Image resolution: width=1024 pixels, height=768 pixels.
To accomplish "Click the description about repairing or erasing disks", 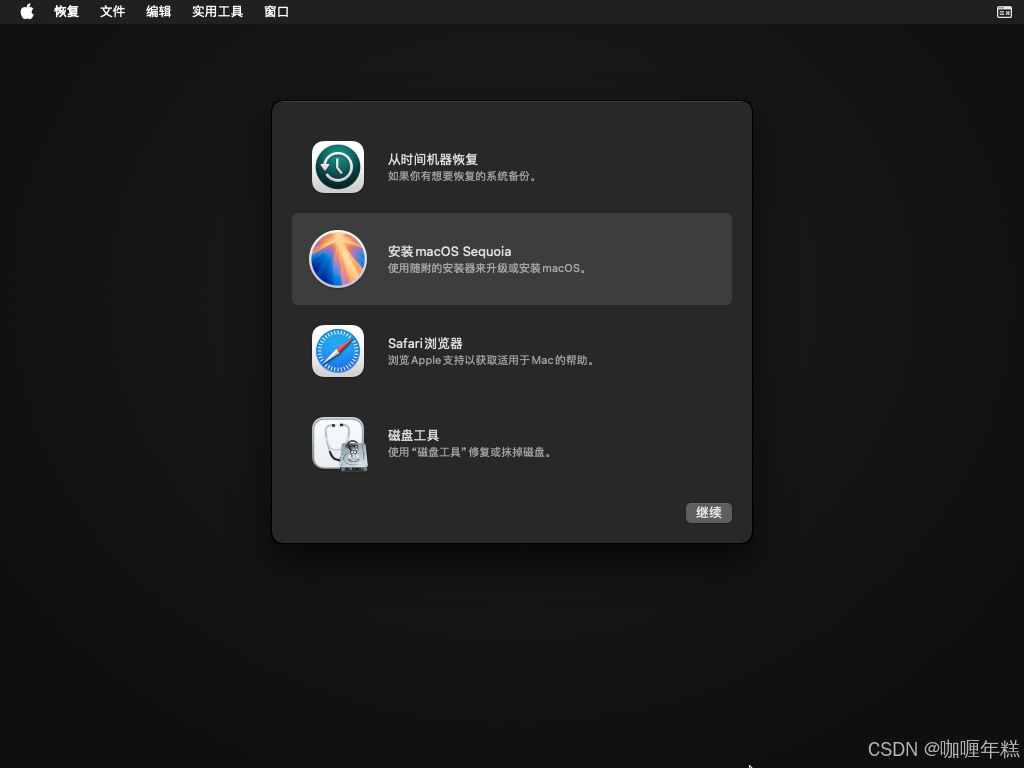I will click(471, 453).
